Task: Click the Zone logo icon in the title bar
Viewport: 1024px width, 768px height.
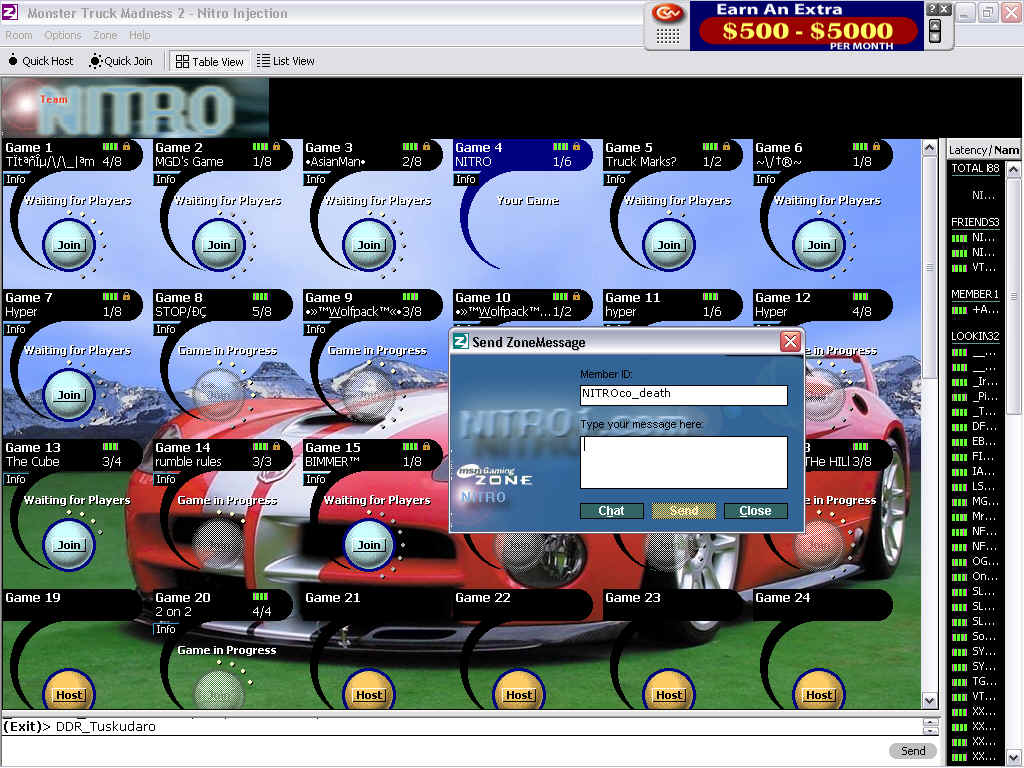Action: tap(9, 12)
